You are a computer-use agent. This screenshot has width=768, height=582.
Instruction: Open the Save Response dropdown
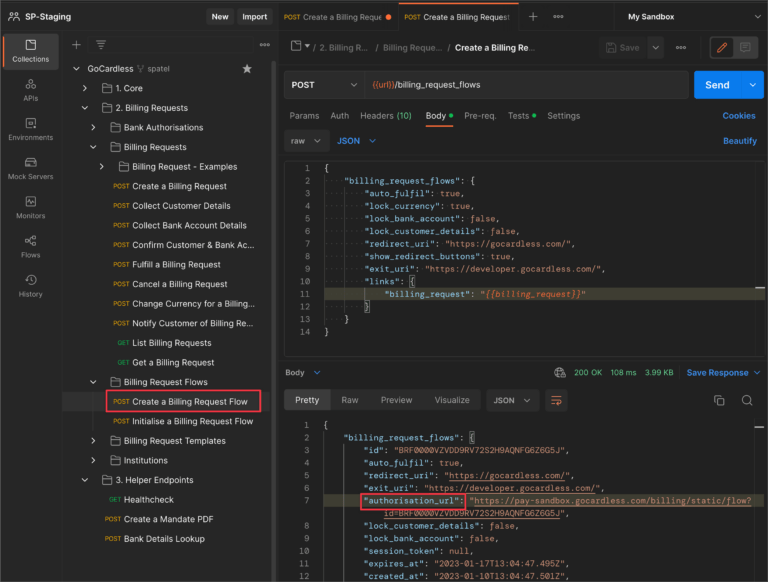click(x=723, y=373)
